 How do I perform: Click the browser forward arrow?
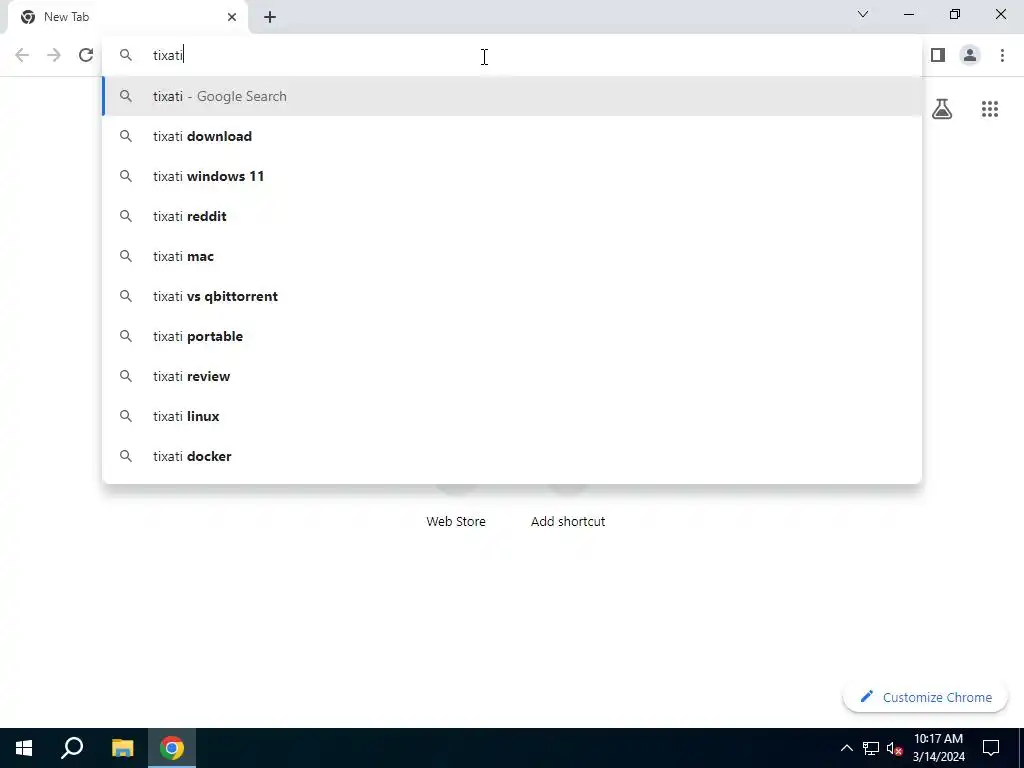54,55
